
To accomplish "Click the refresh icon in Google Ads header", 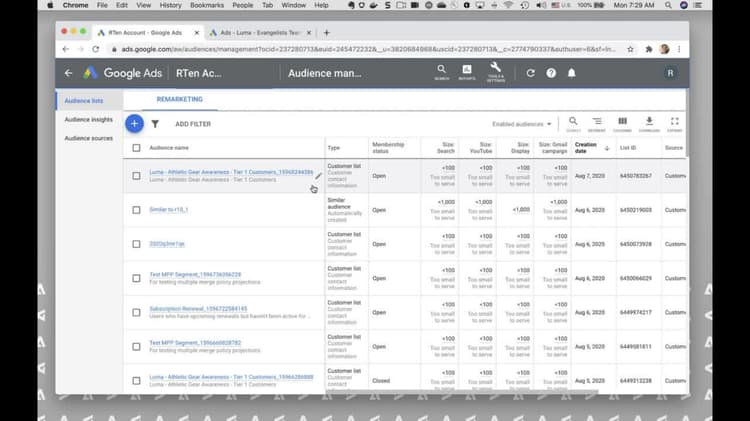I will pyautogui.click(x=530, y=73).
